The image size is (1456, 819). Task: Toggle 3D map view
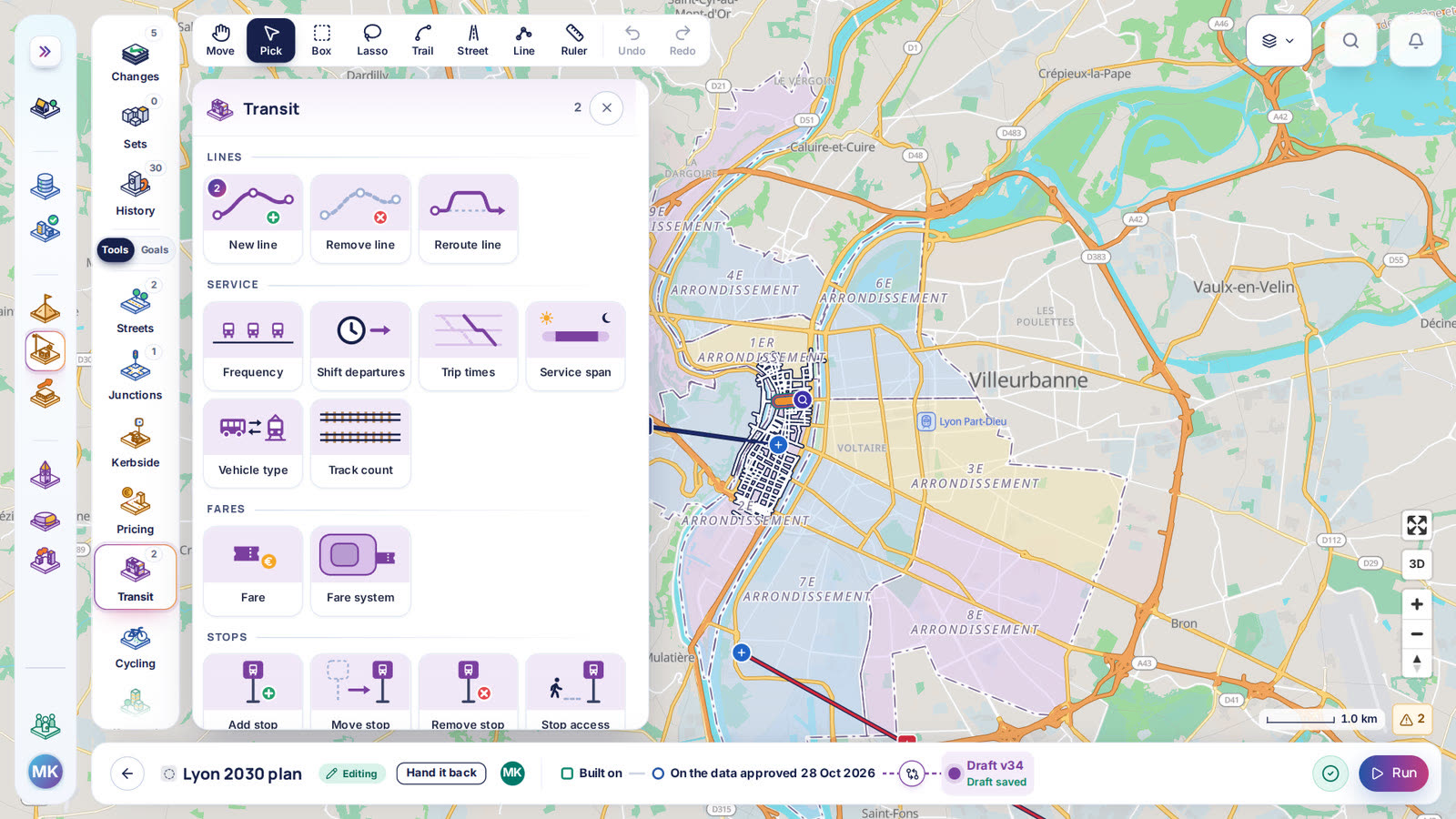pyautogui.click(x=1417, y=564)
